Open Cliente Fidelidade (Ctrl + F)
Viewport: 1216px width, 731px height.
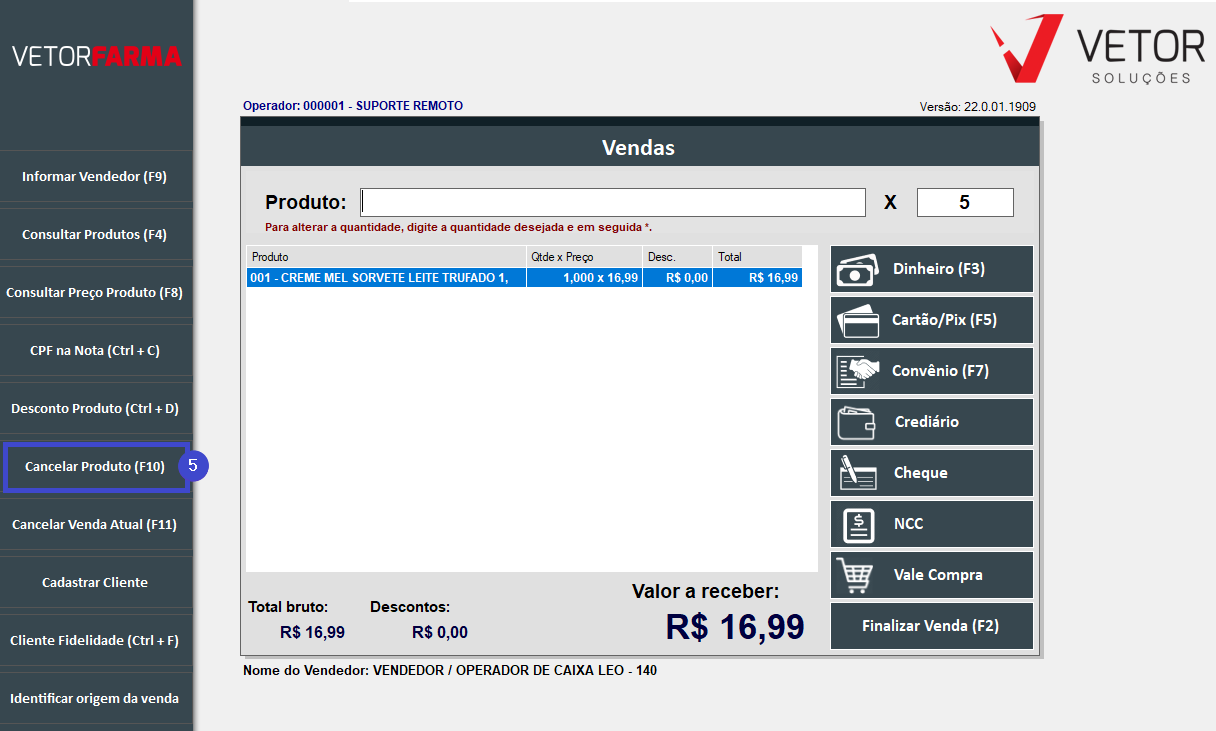coord(95,640)
